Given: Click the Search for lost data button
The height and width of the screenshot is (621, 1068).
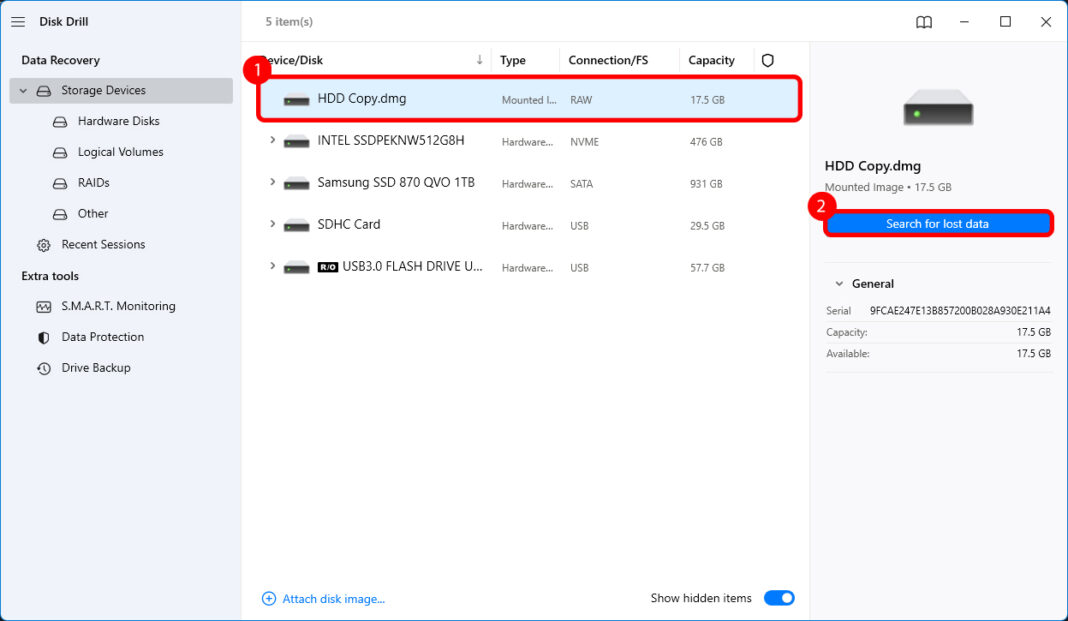Looking at the screenshot, I should pos(938,224).
